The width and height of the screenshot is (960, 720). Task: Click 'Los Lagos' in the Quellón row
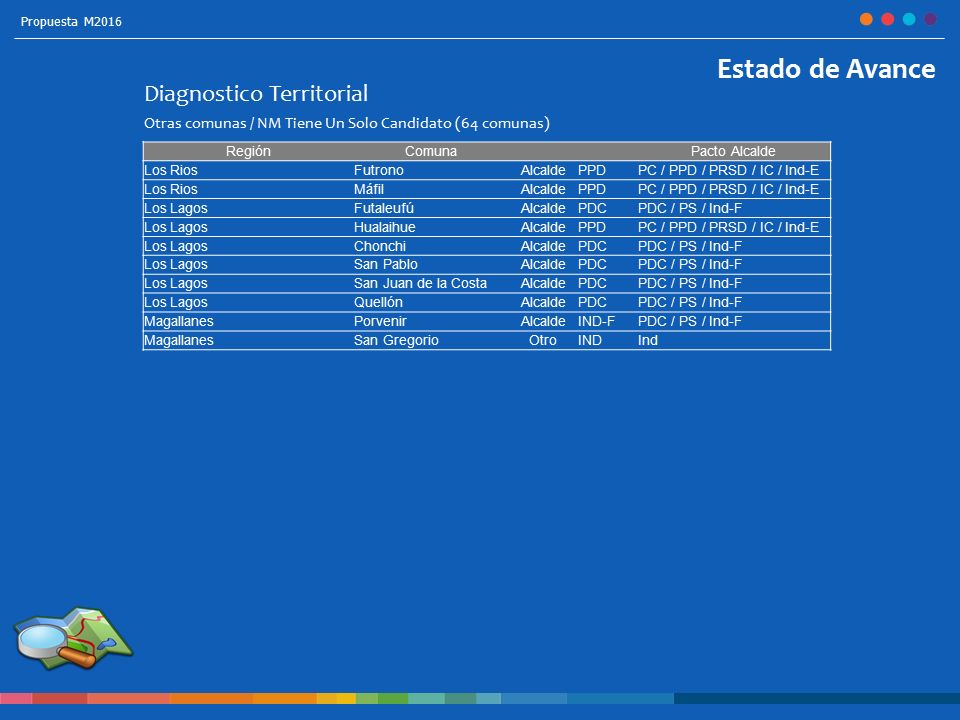[x=175, y=302]
